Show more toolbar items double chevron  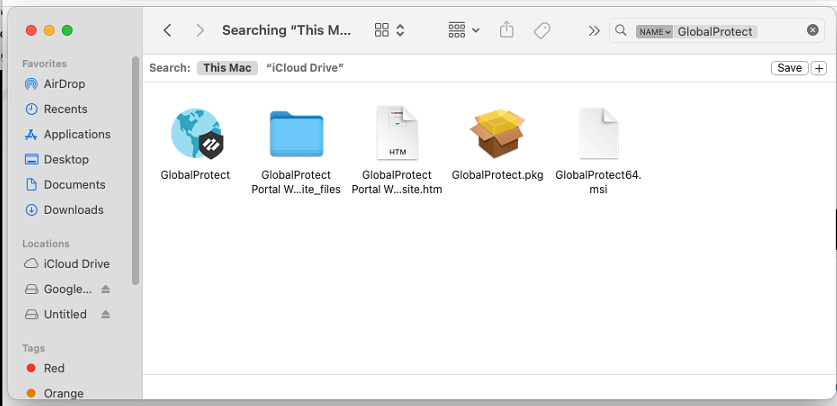(x=594, y=31)
